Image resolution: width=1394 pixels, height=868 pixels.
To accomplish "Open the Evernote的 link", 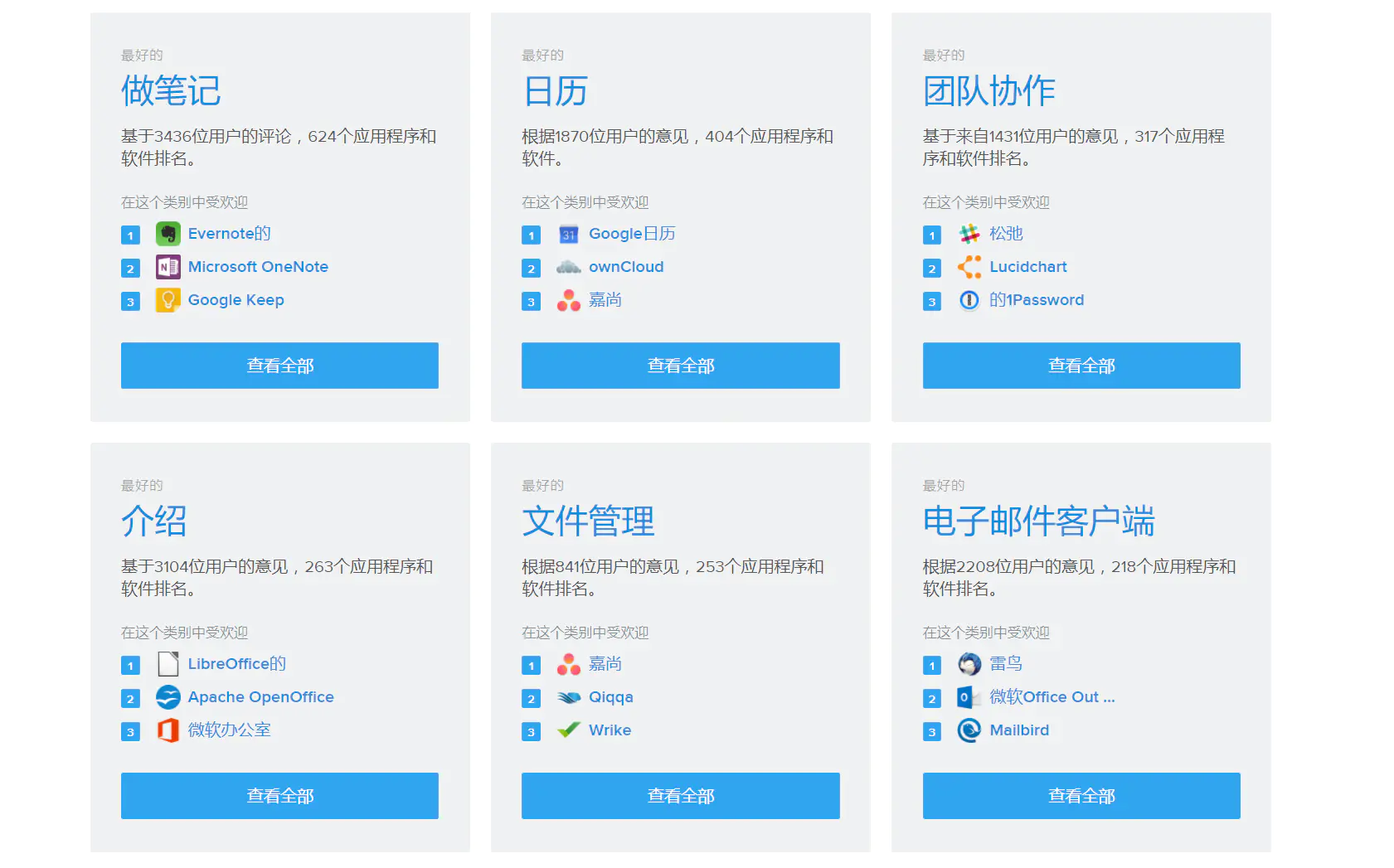I will (x=230, y=234).
